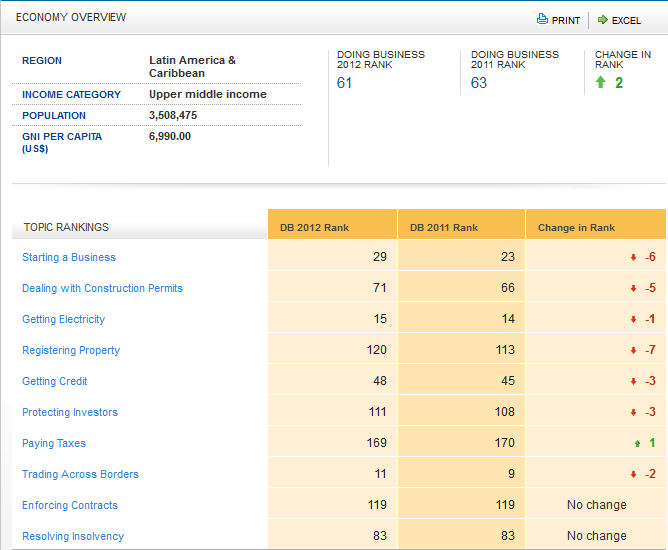Click the red down arrow in Registering Property row
668x550 pixels.
pos(633,351)
